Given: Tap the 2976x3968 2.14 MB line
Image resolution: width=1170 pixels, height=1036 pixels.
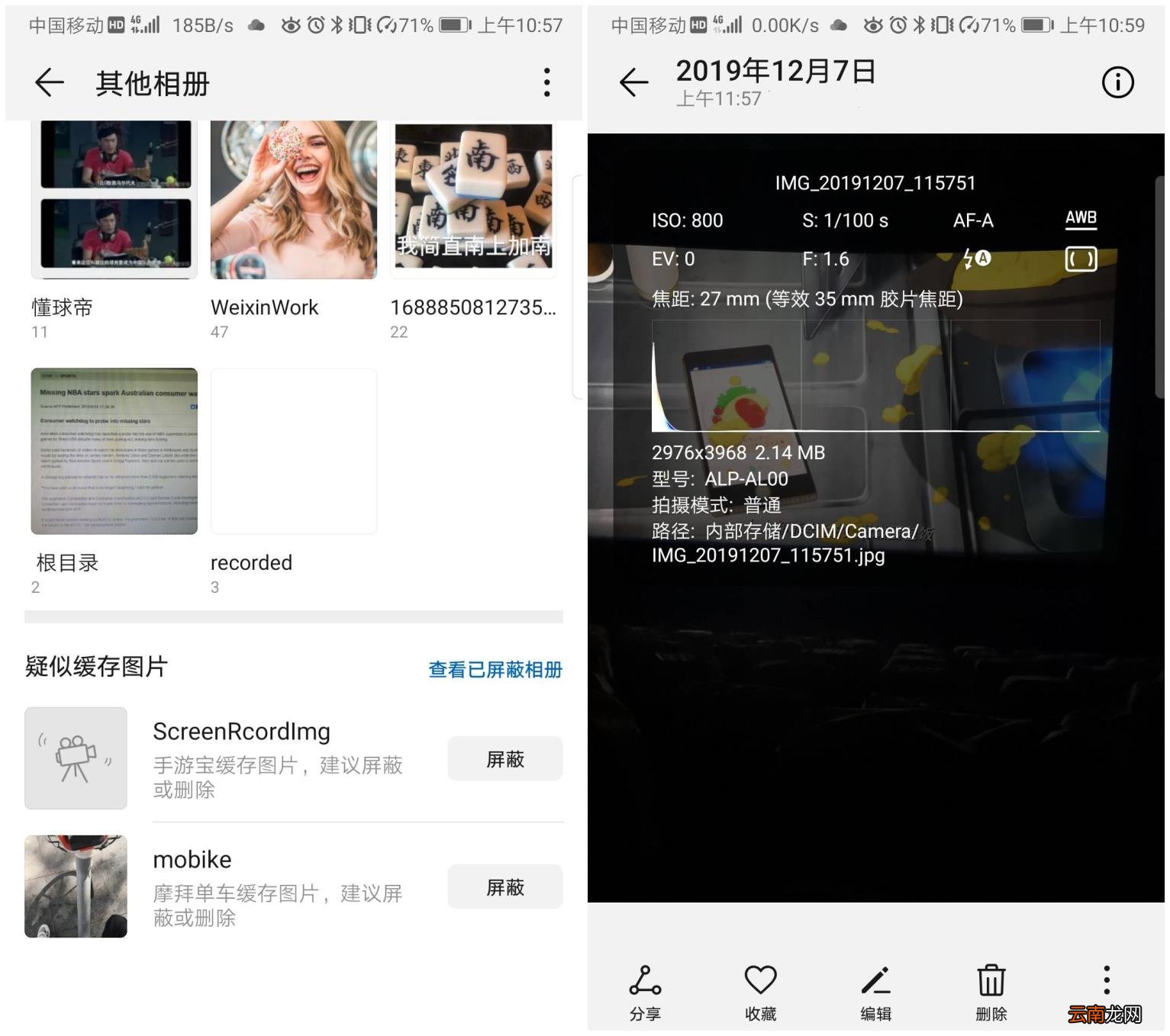Looking at the screenshot, I should tap(738, 453).
